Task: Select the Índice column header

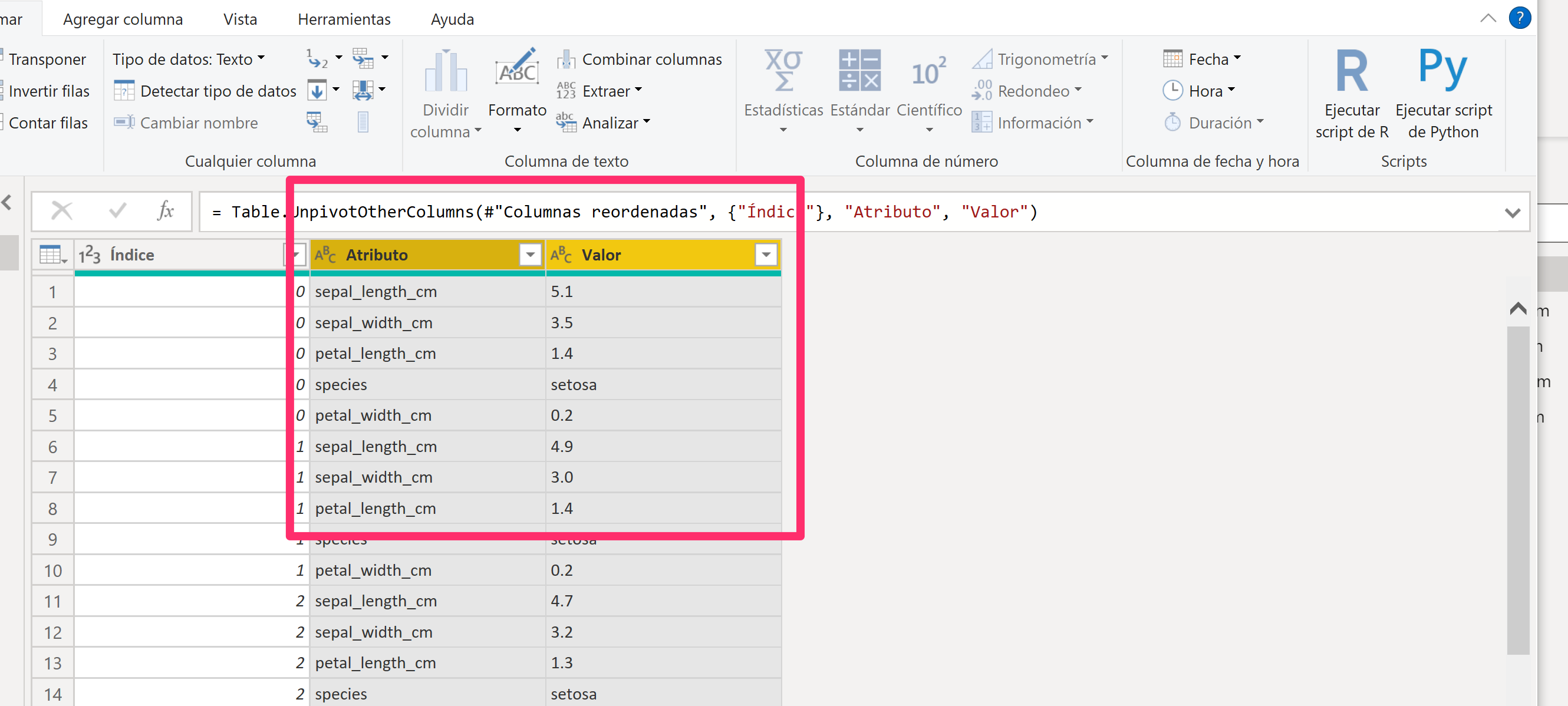Action: 192,255
